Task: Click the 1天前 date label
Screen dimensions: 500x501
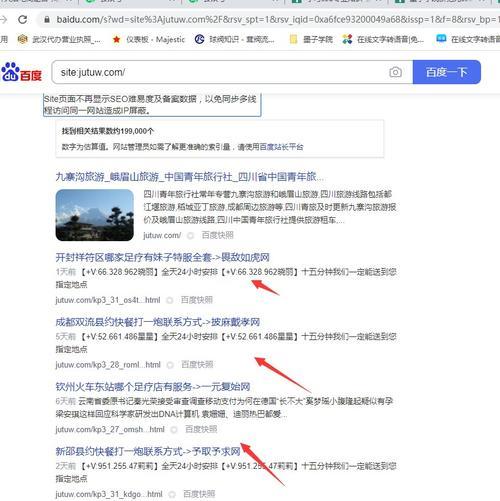Action: [66, 272]
